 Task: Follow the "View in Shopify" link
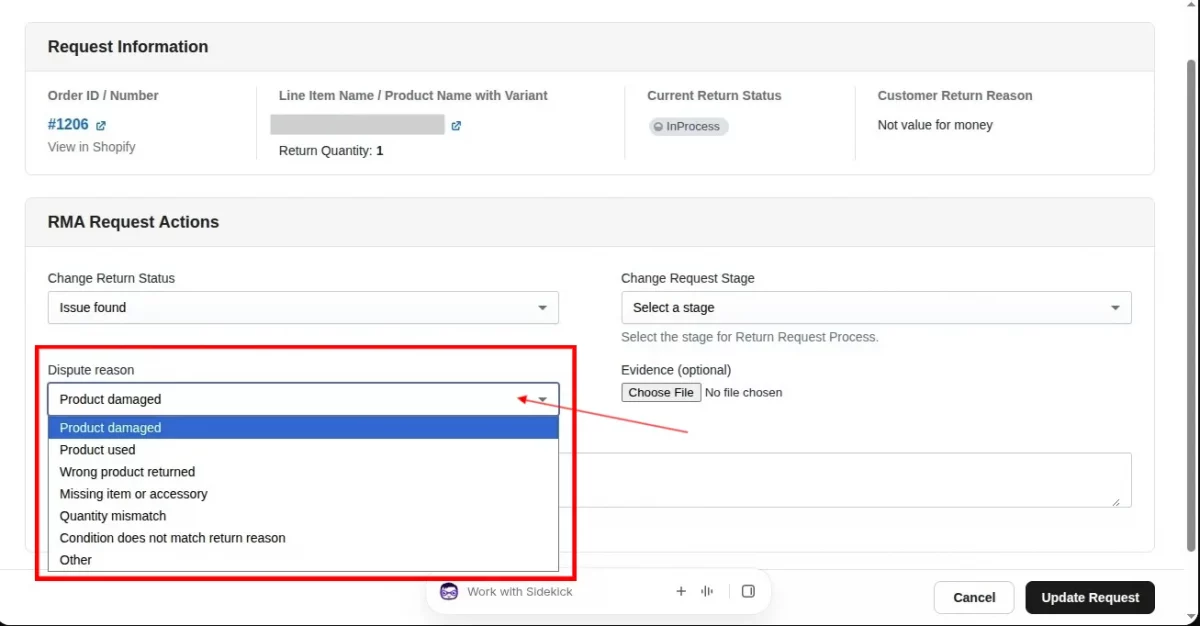click(92, 147)
